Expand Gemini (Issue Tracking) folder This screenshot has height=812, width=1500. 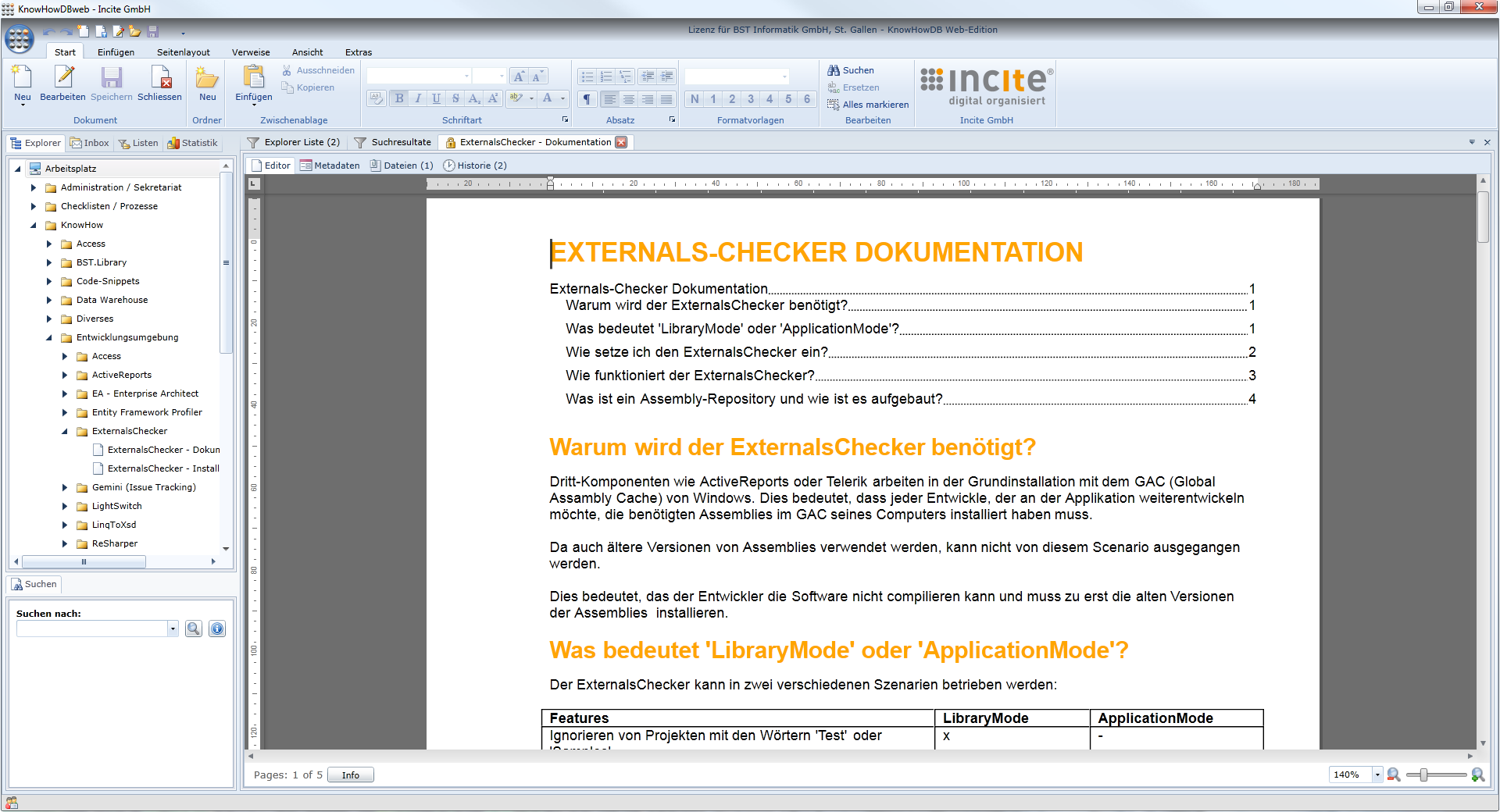65,487
